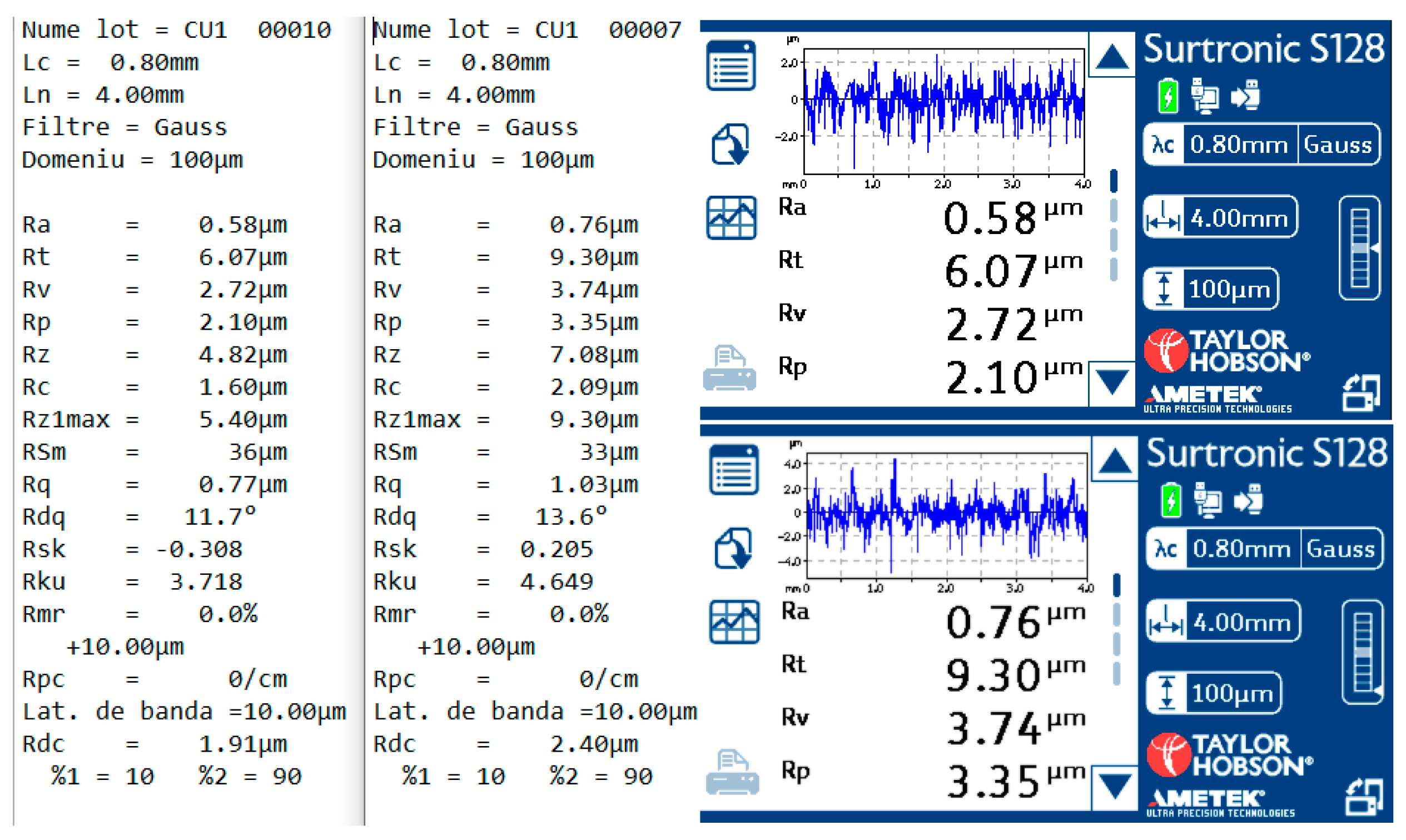
Task: Click the rotate screen icon in upper panel corner
Action: (x=1360, y=393)
